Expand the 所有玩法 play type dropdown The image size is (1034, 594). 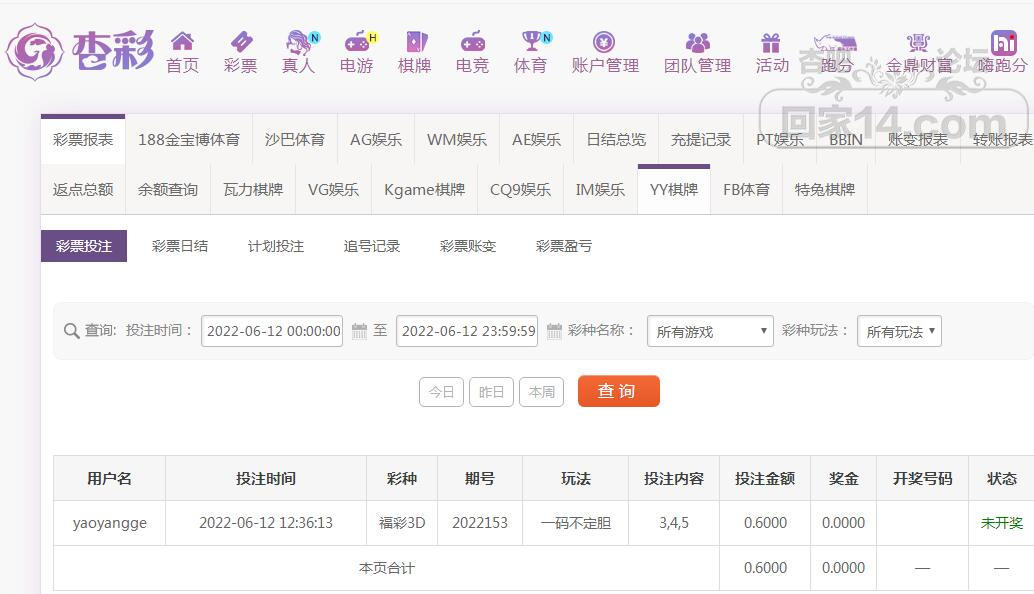click(x=898, y=330)
